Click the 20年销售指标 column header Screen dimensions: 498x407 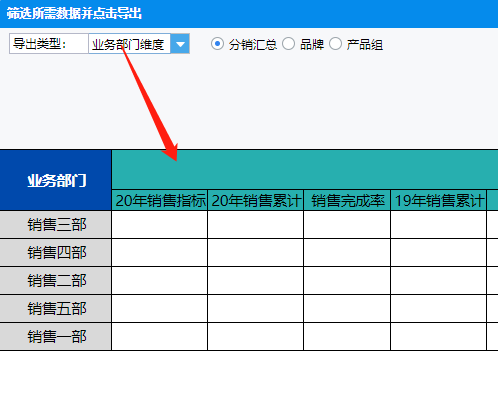pos(160,201)
